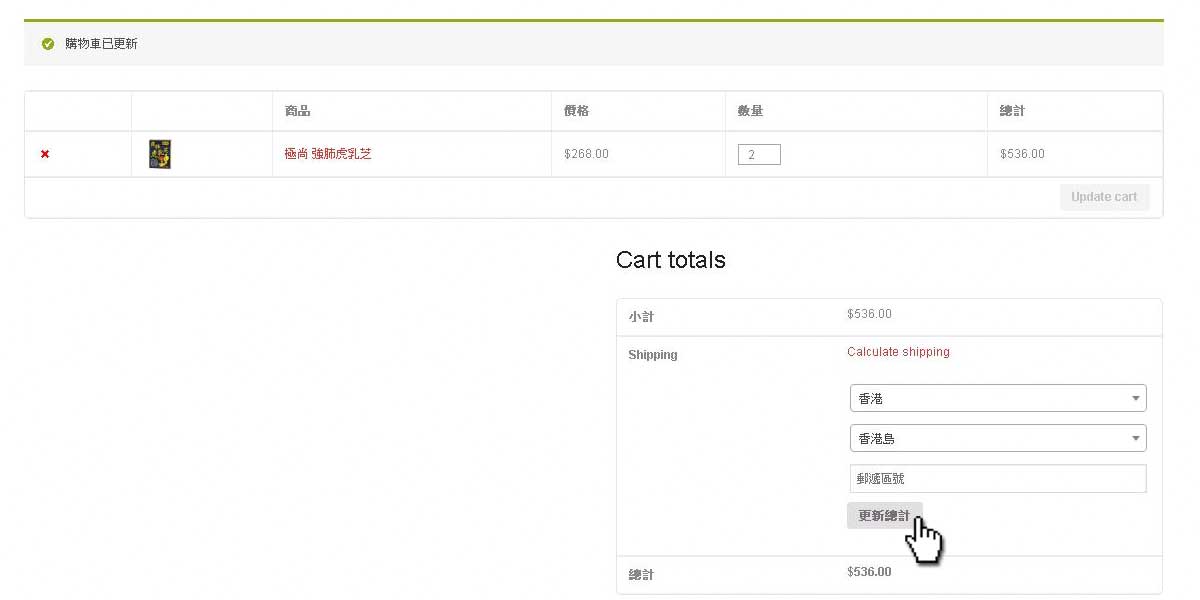The width and height of the screenshot is (1200, 600).
Task: Click the Calculate shipping link
Action: click(898, 352)
